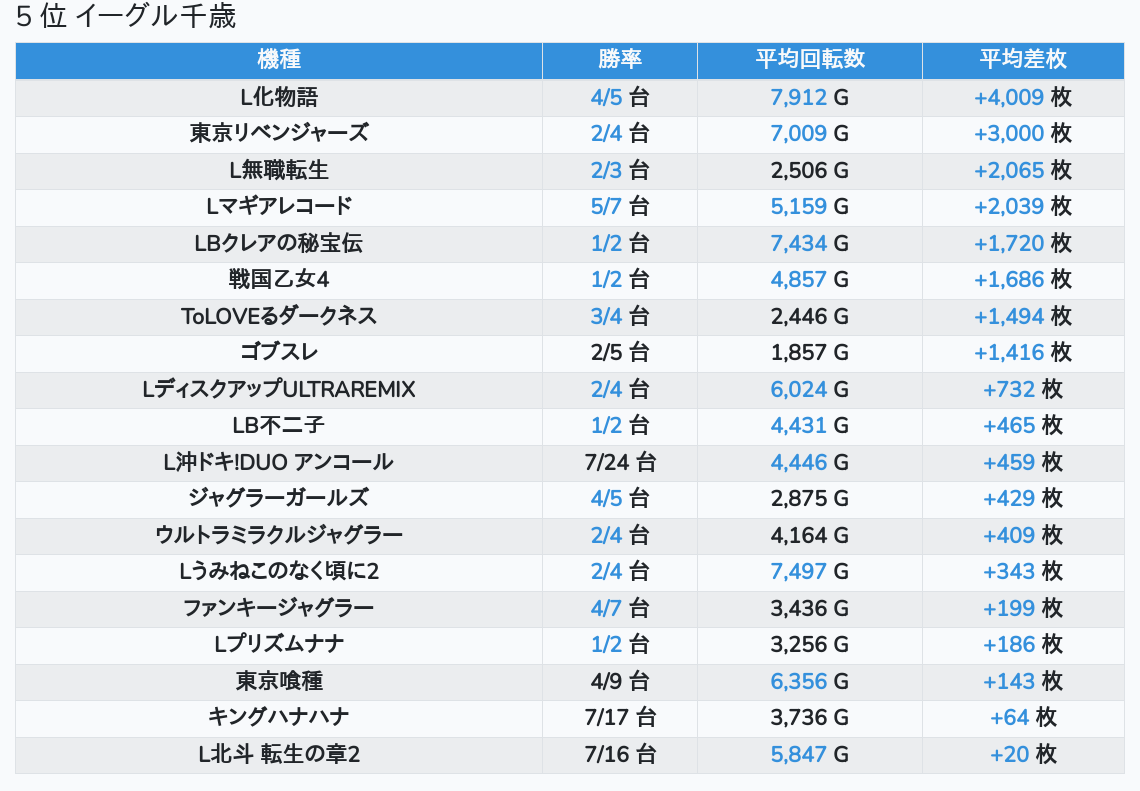Click the 6,356 spins link for 東京喰種
This screenshot has height=791, width=1140.
(799, 681)
